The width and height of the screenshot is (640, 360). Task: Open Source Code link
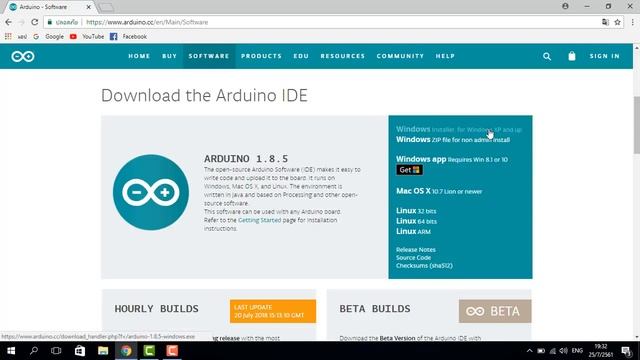413,258
